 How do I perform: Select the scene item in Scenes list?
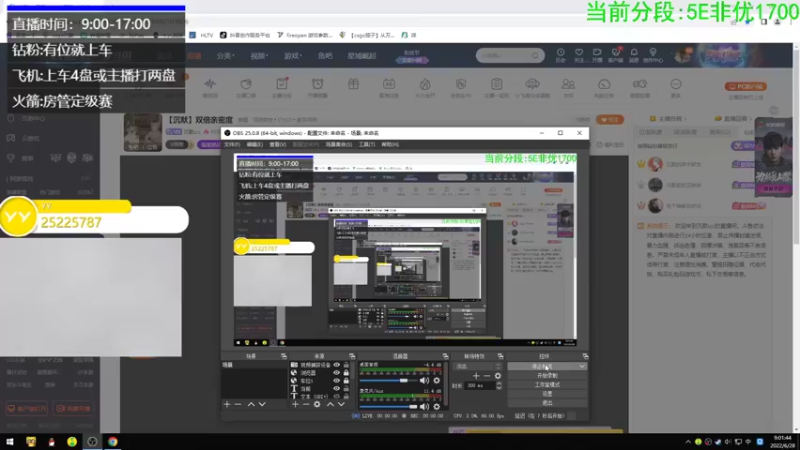click(254, 365)
